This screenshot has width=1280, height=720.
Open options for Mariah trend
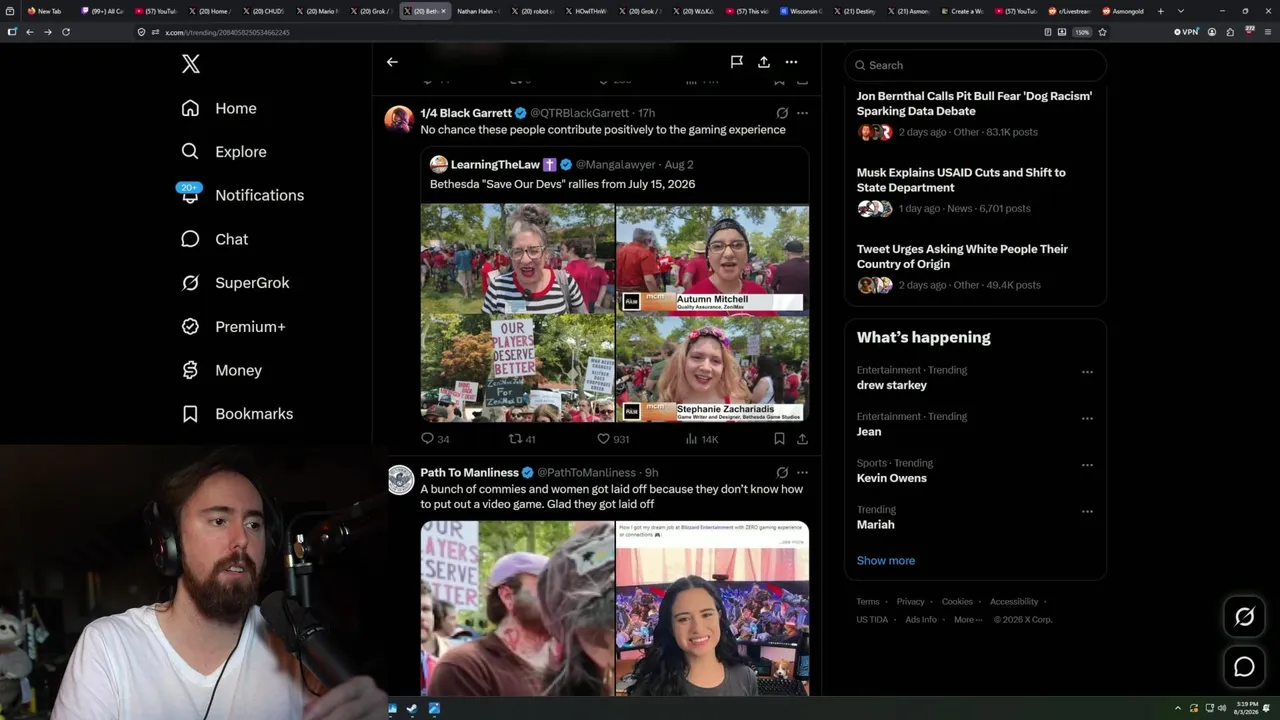1087,511
